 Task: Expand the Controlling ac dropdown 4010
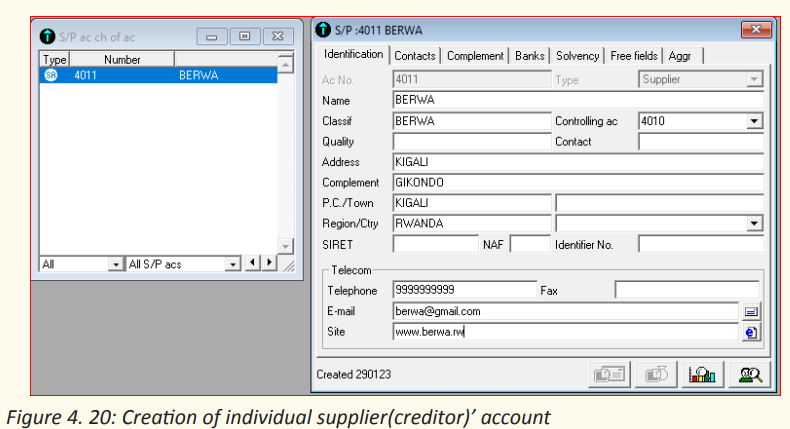[754, 121]
